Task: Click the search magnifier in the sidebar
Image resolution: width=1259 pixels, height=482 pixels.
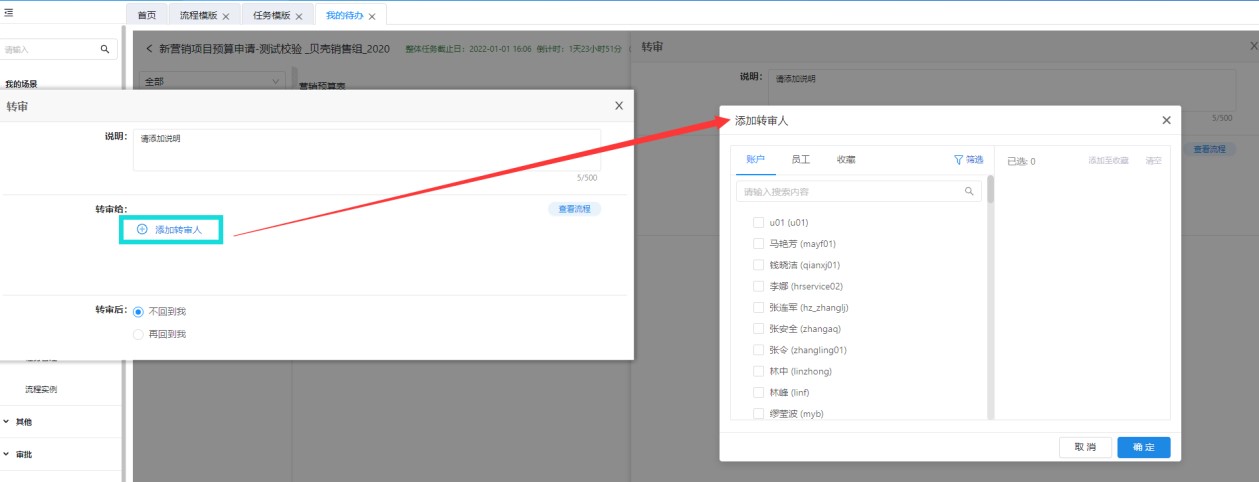Action: (104, 48)
